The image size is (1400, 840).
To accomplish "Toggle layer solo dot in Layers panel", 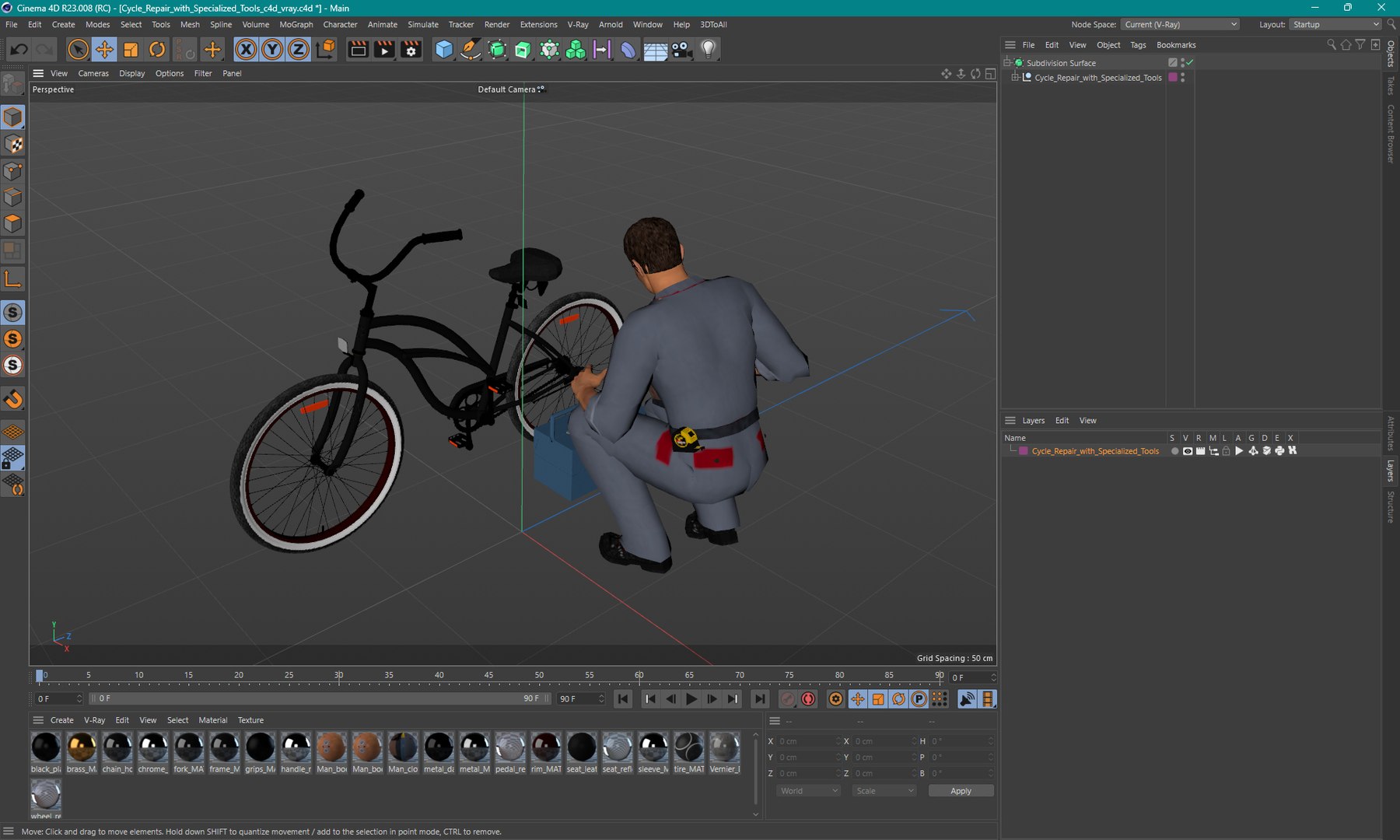I will (x=1174, y=450).
